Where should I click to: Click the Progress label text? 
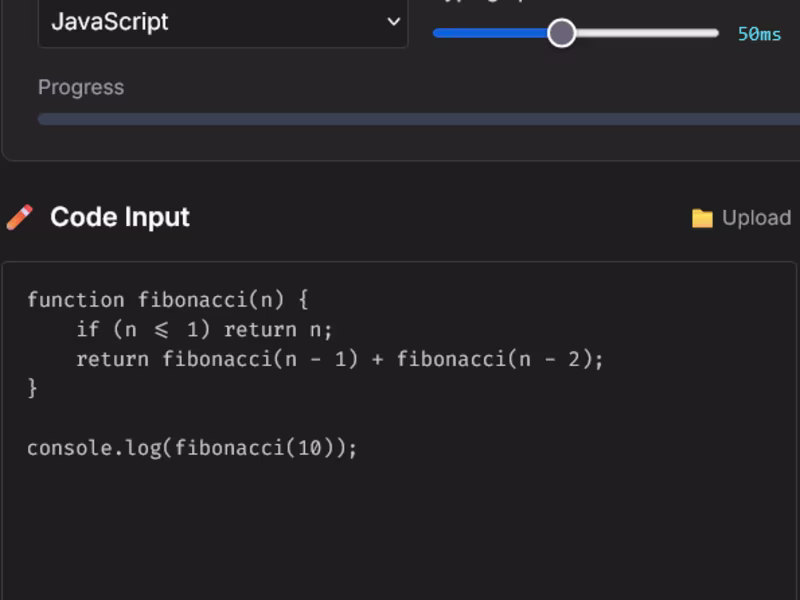coord(81,88)
